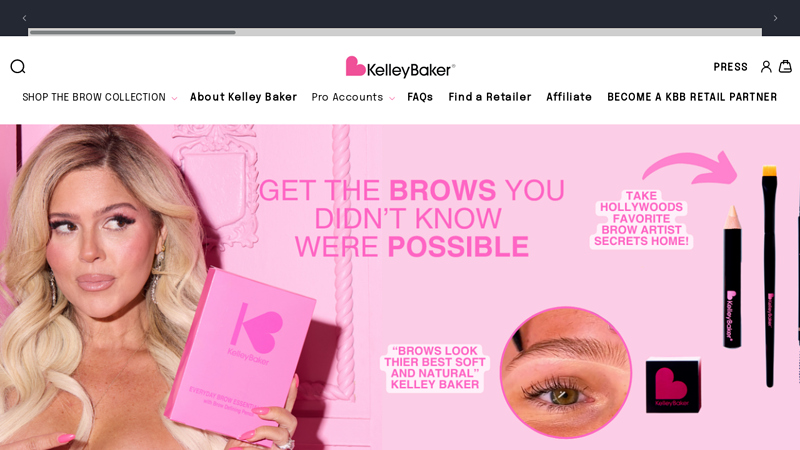
Task: Click the pink curved arrow graphic
Action: coord(690,168)
